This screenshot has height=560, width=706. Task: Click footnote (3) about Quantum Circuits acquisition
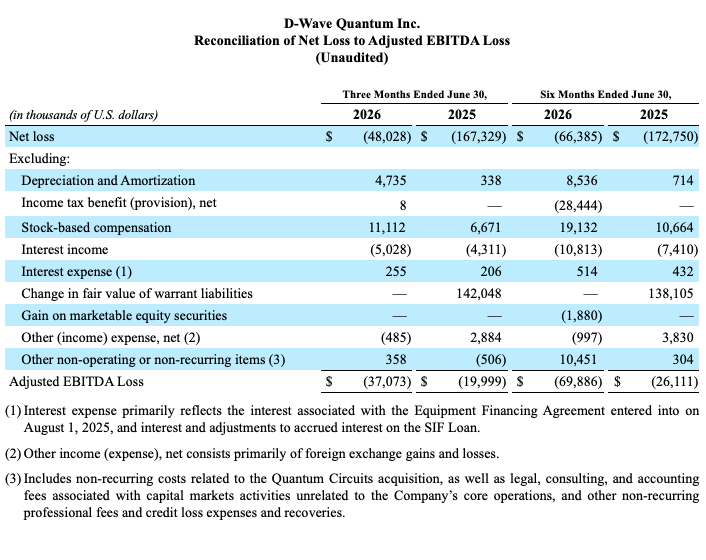[x=352, y=496]
